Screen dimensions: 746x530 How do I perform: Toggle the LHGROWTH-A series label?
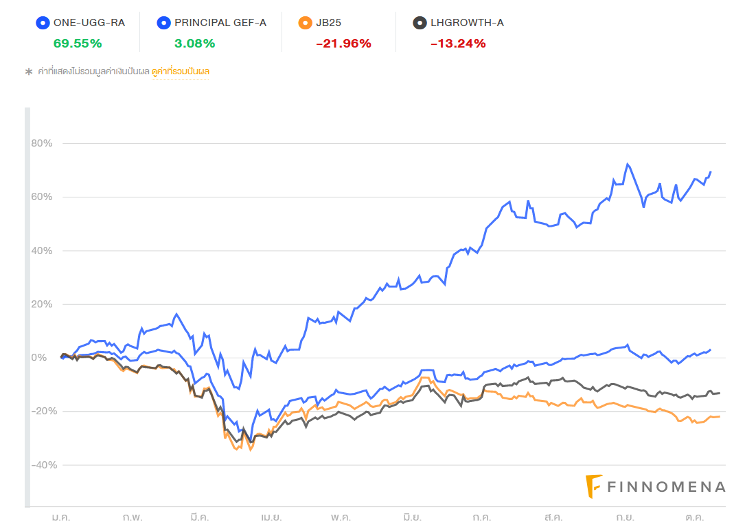[x=469, y=22]
